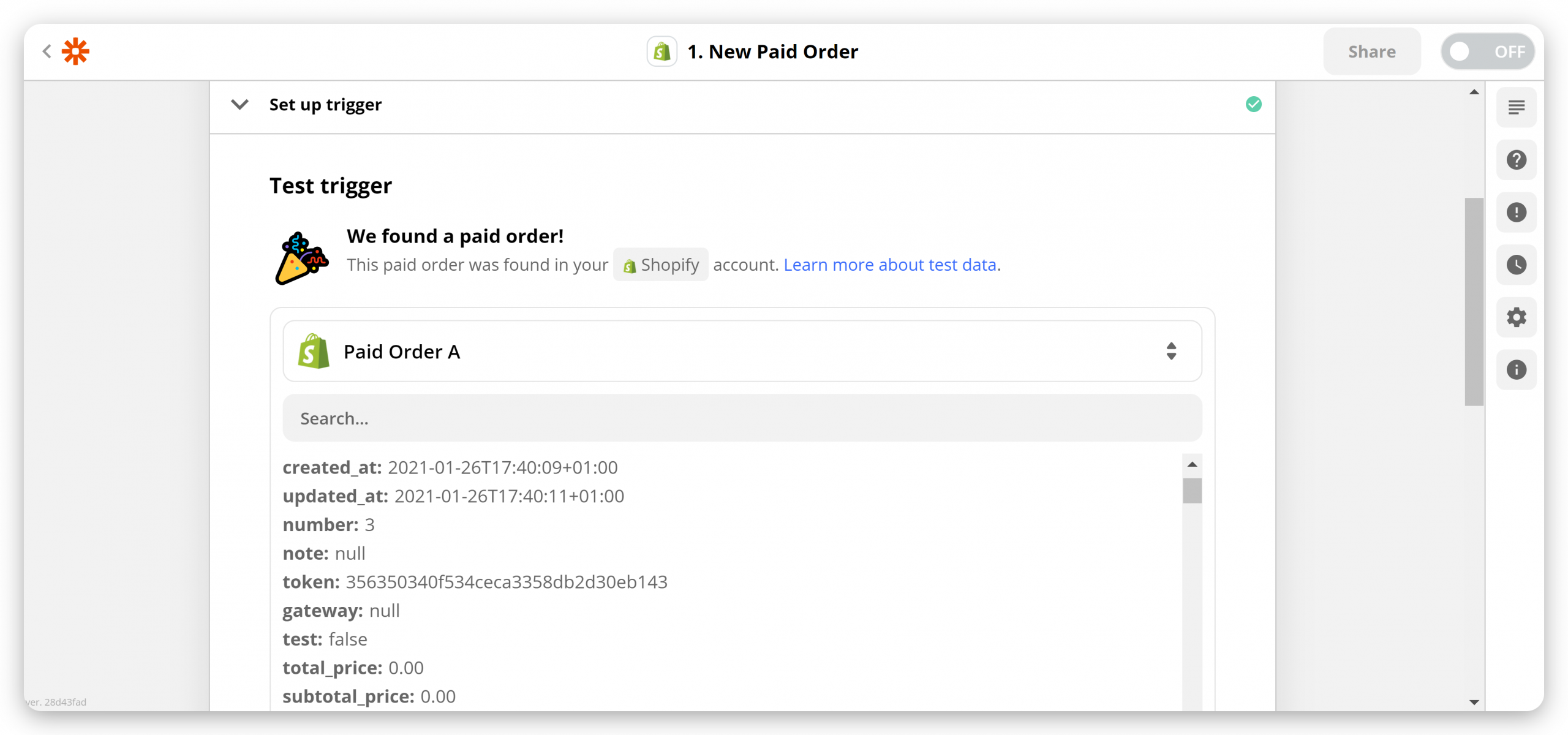The image size is (1568, 735).
Task: Open Learn more about test data link
Action: tap(890, 265)
